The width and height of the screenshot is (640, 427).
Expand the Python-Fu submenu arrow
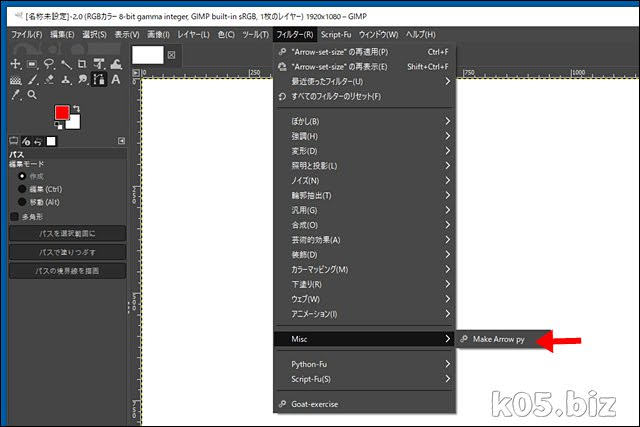pyautogui.click(x=447, y=364)
